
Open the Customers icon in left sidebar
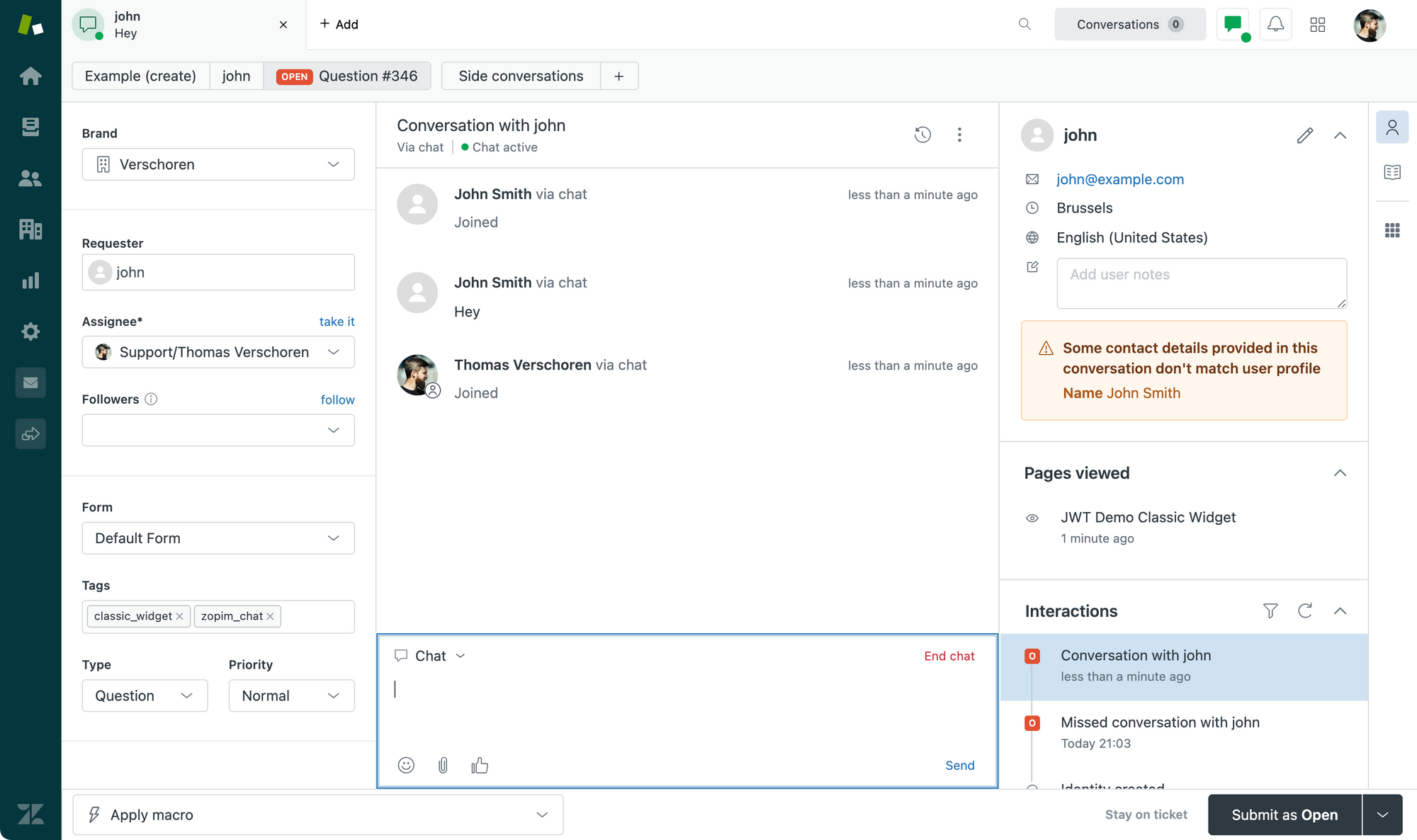[x=30, y=178]
